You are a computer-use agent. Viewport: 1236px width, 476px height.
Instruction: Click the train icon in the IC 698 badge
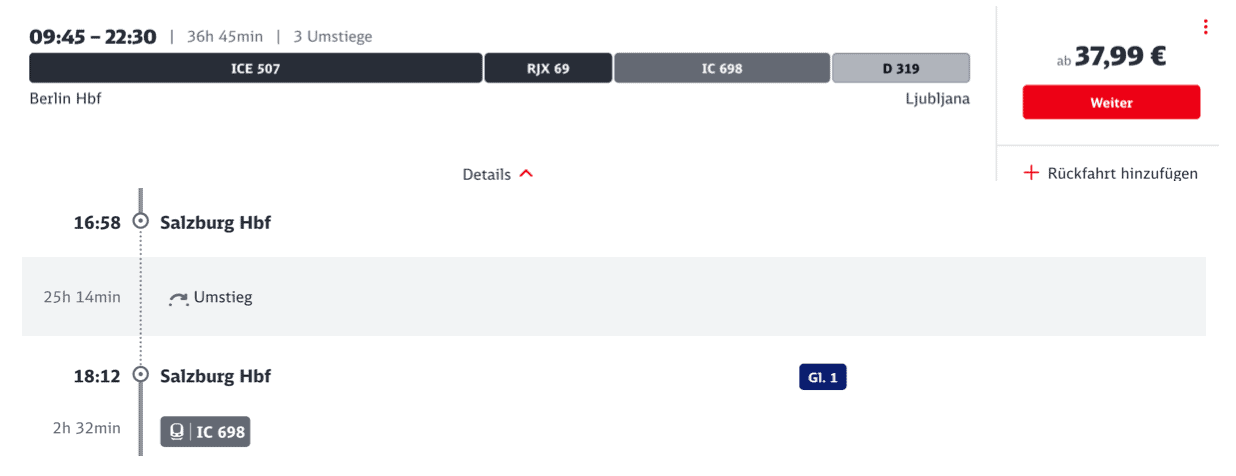tap(177, 432)
